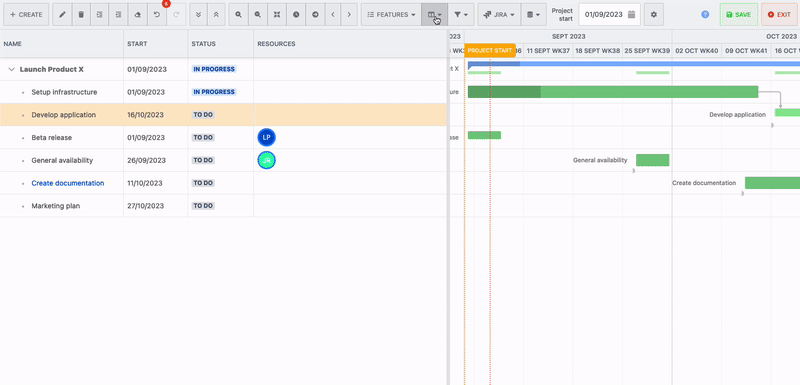Open the columns layout dropdown

pyautogui.click(x=435, y=15)
